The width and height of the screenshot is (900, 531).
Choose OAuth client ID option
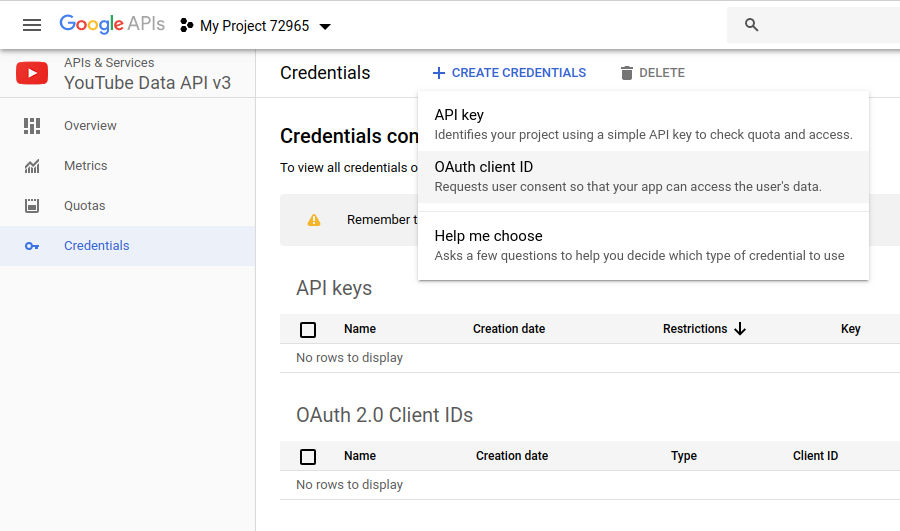pos(643,177)
